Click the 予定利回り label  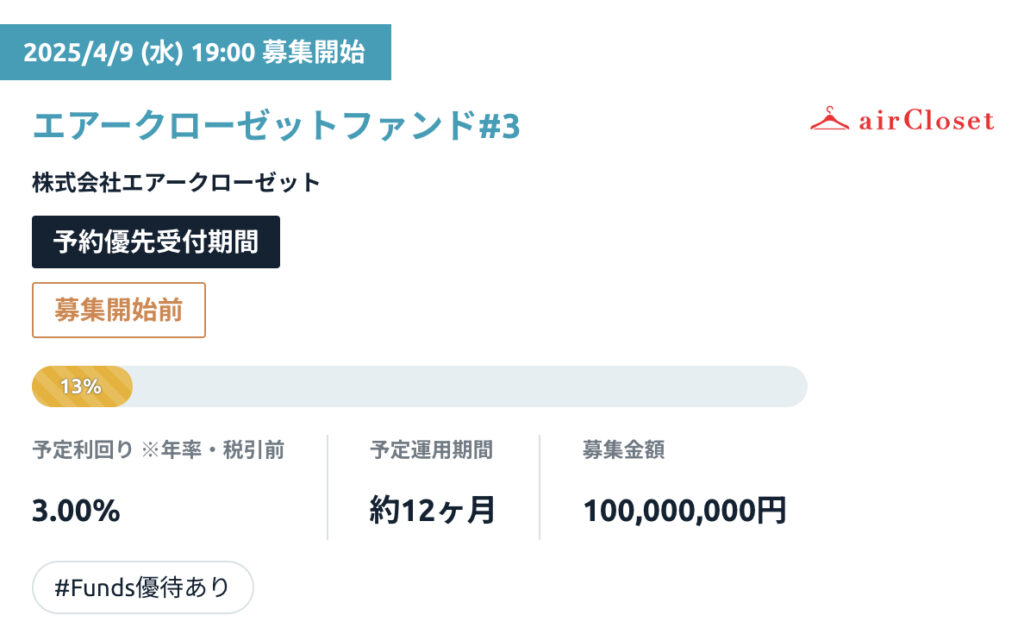point(83,450)
